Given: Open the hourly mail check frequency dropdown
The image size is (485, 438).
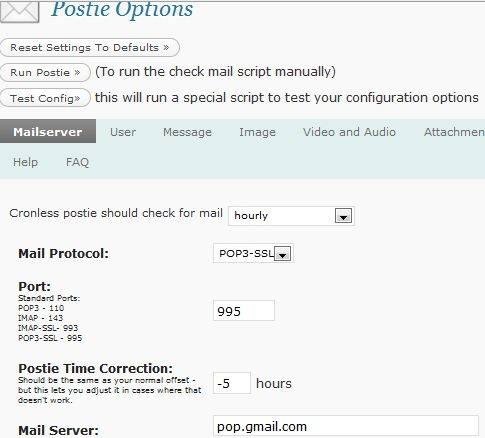Looking at the screenshot, I should pyautogui.click(x=291, y=216).
